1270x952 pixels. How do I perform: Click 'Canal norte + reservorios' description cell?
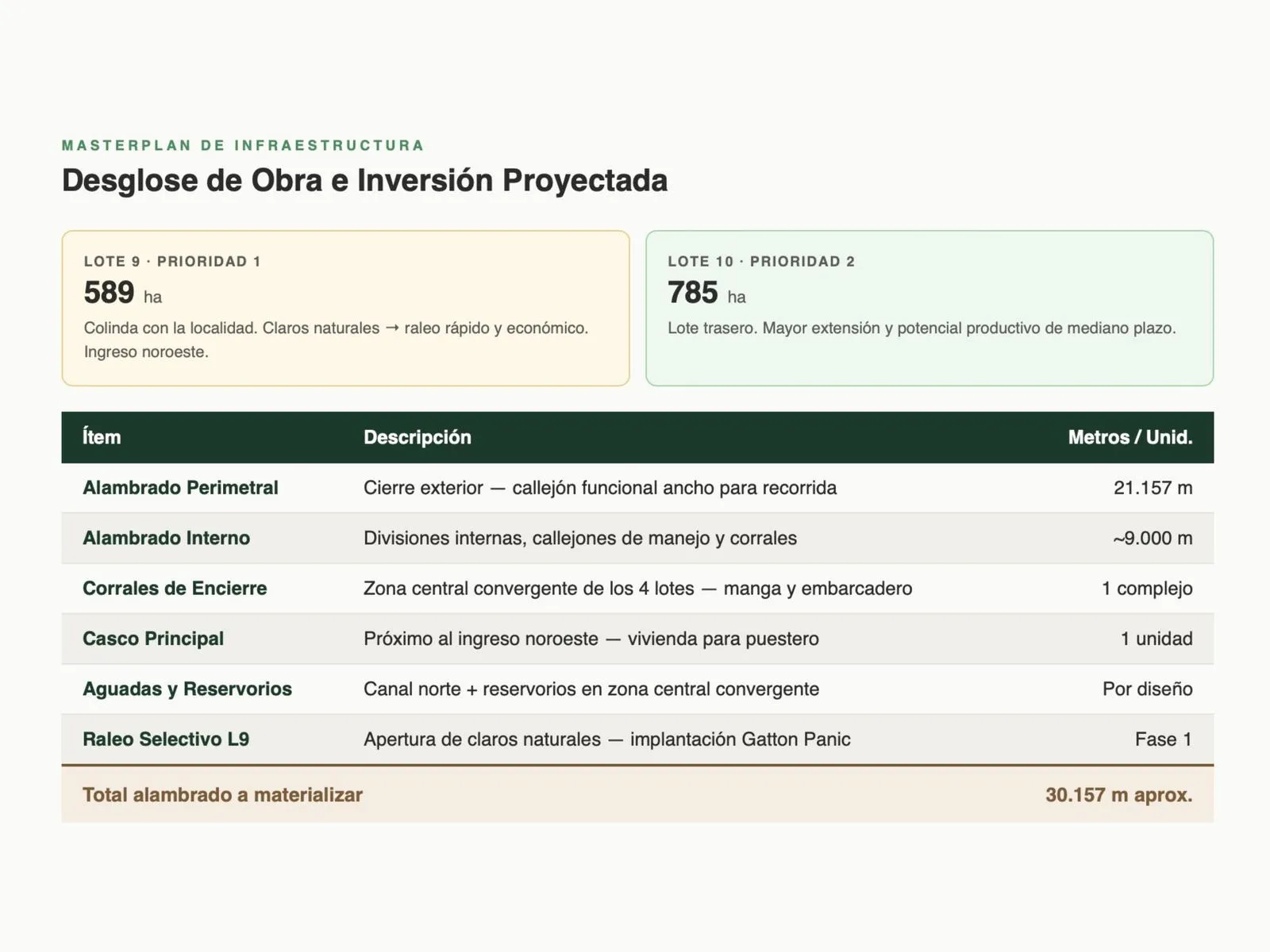pos(591,689)
